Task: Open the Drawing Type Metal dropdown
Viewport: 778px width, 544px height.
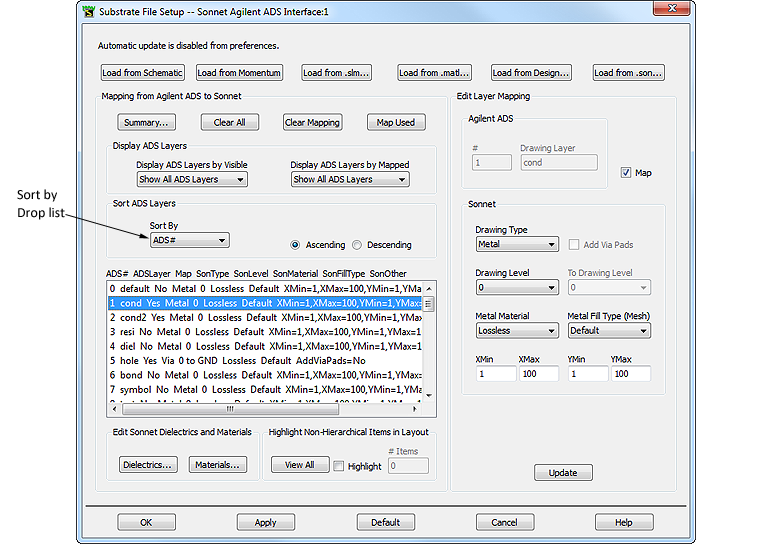Action: pos(517,244)
